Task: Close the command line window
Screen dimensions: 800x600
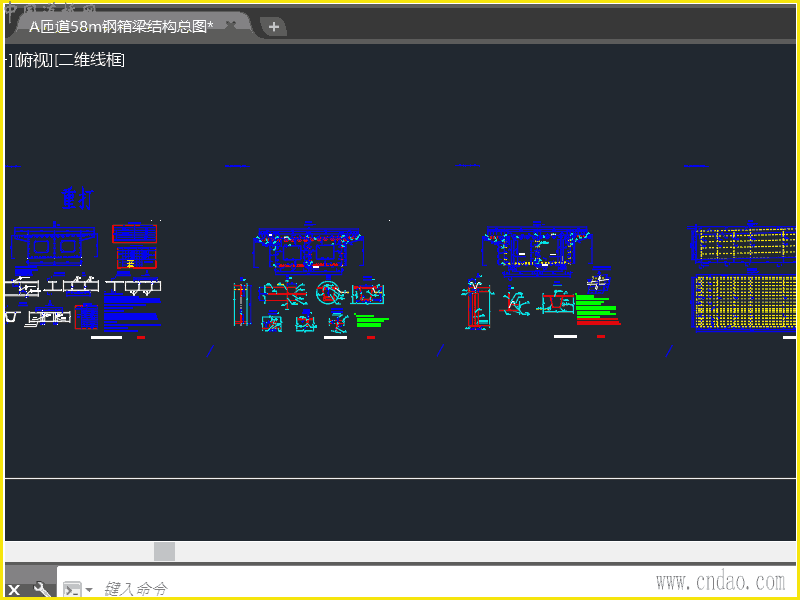Action: (14, 590)
